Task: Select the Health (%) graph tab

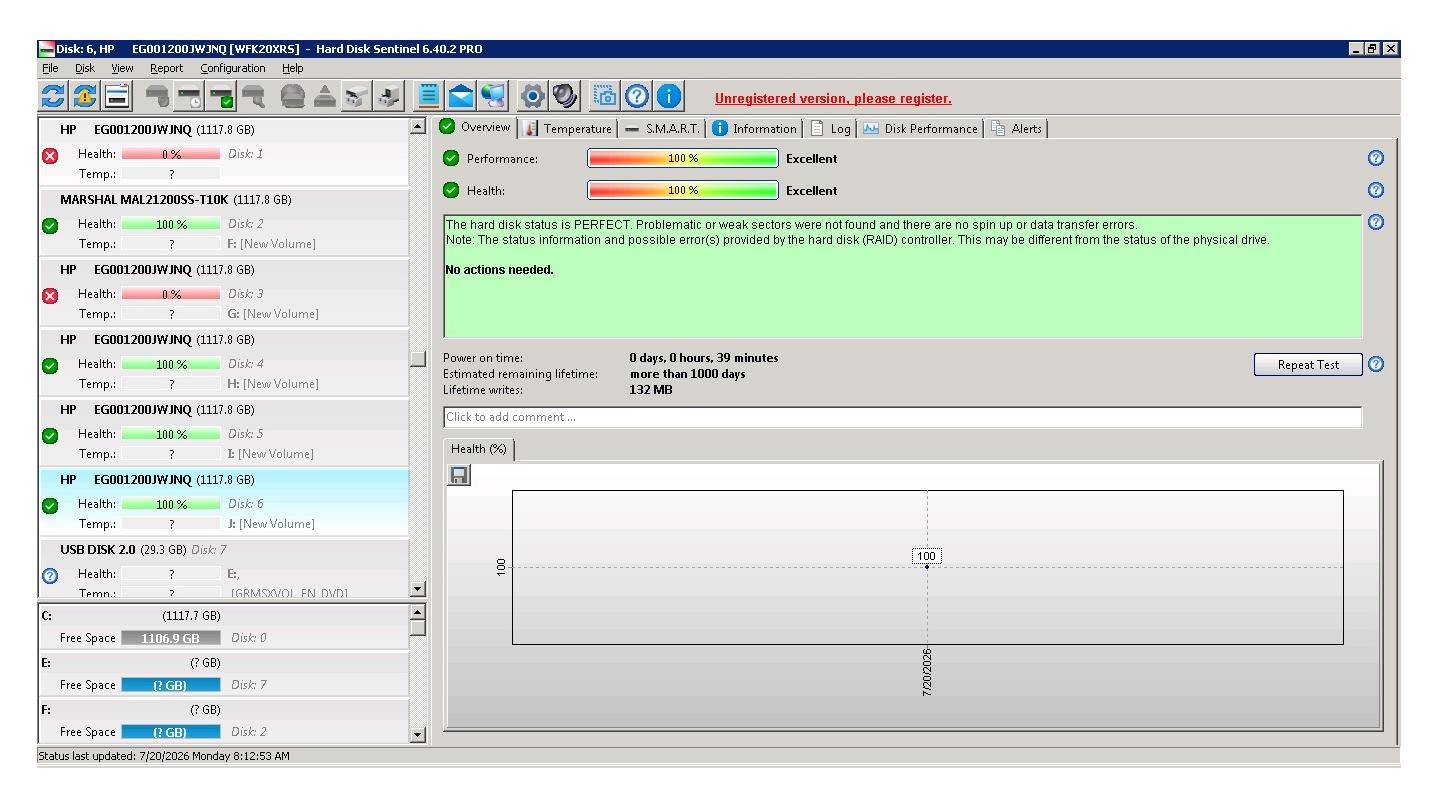Action: point(479,449)
